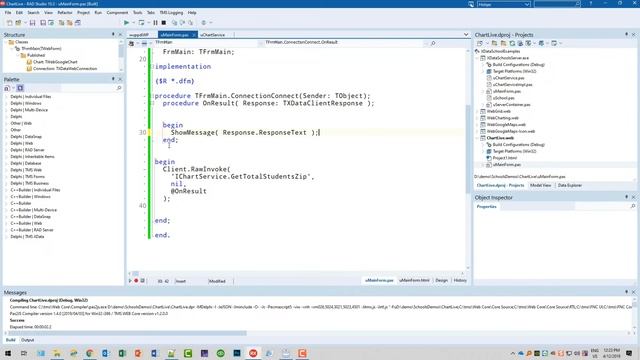Click the green Run arrow button
This screenshot has width=640, height=360.
coord(127,23)
